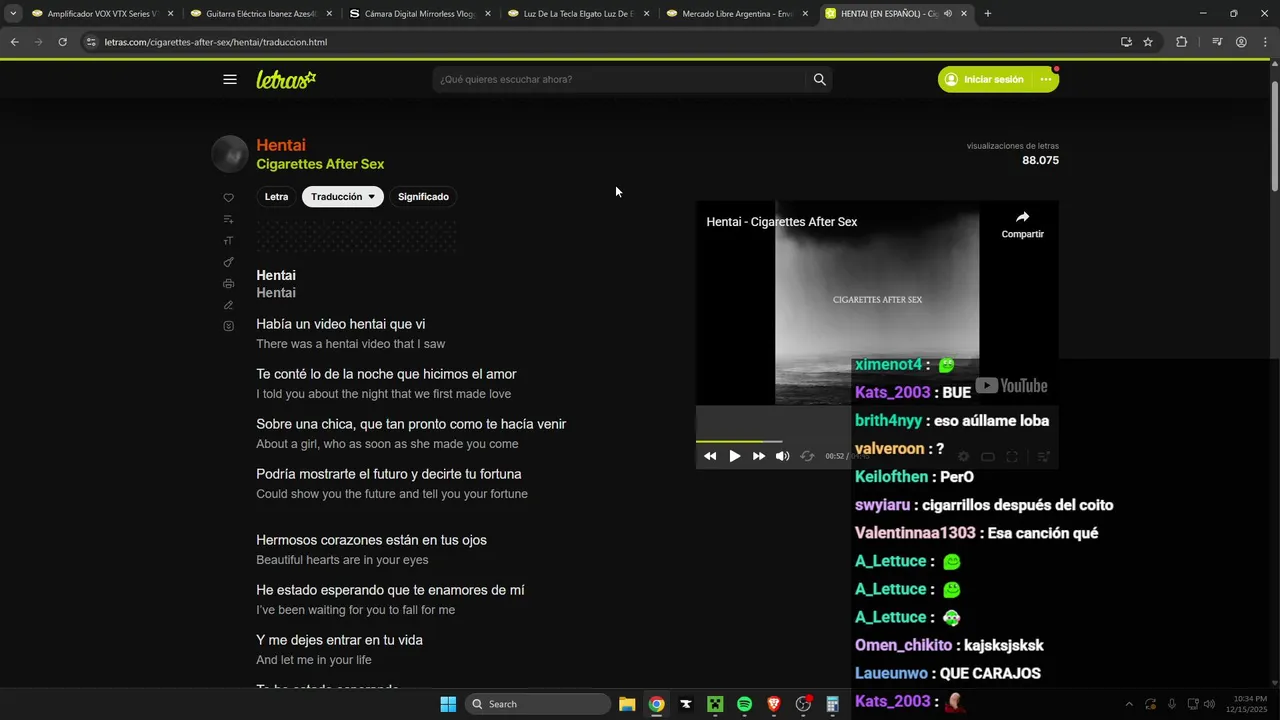1280x720 pixels.
Task: Click the artist avatar thumbnail
Action: 229,154
